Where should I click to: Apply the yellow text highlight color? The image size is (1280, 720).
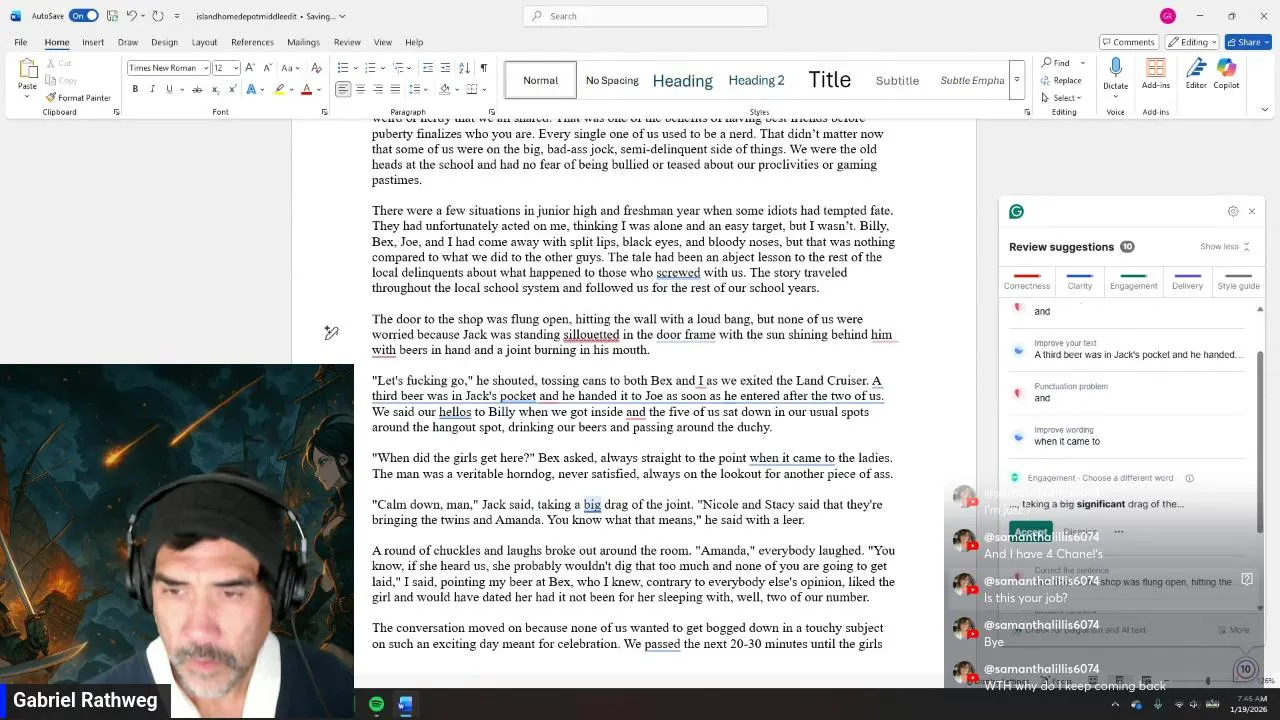(x=280, y=90)
